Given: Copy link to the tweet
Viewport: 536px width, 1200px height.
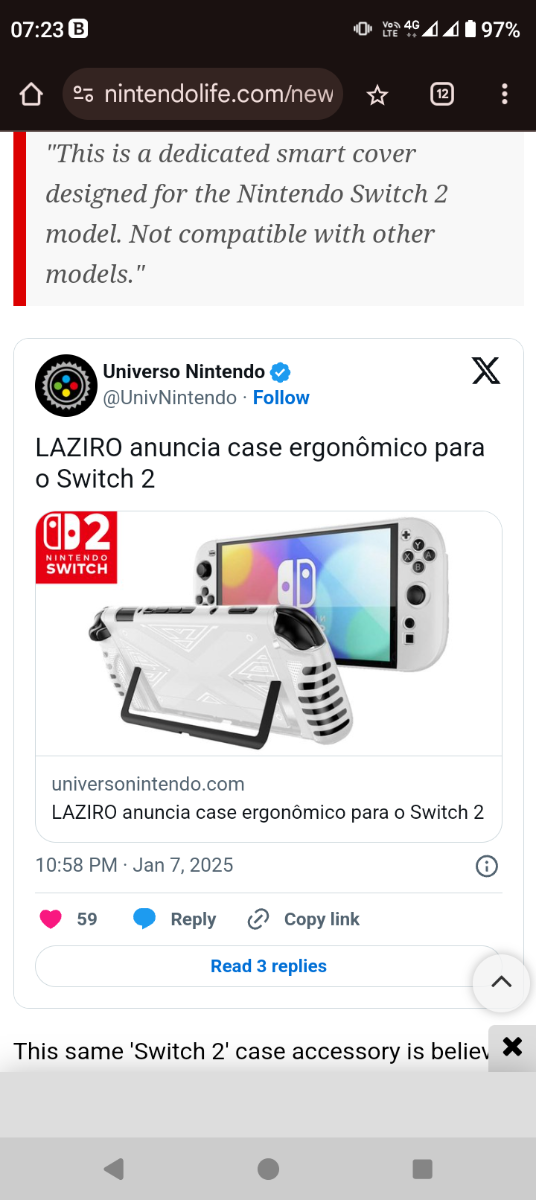Looking at the screenshot, I should [303, 919].
